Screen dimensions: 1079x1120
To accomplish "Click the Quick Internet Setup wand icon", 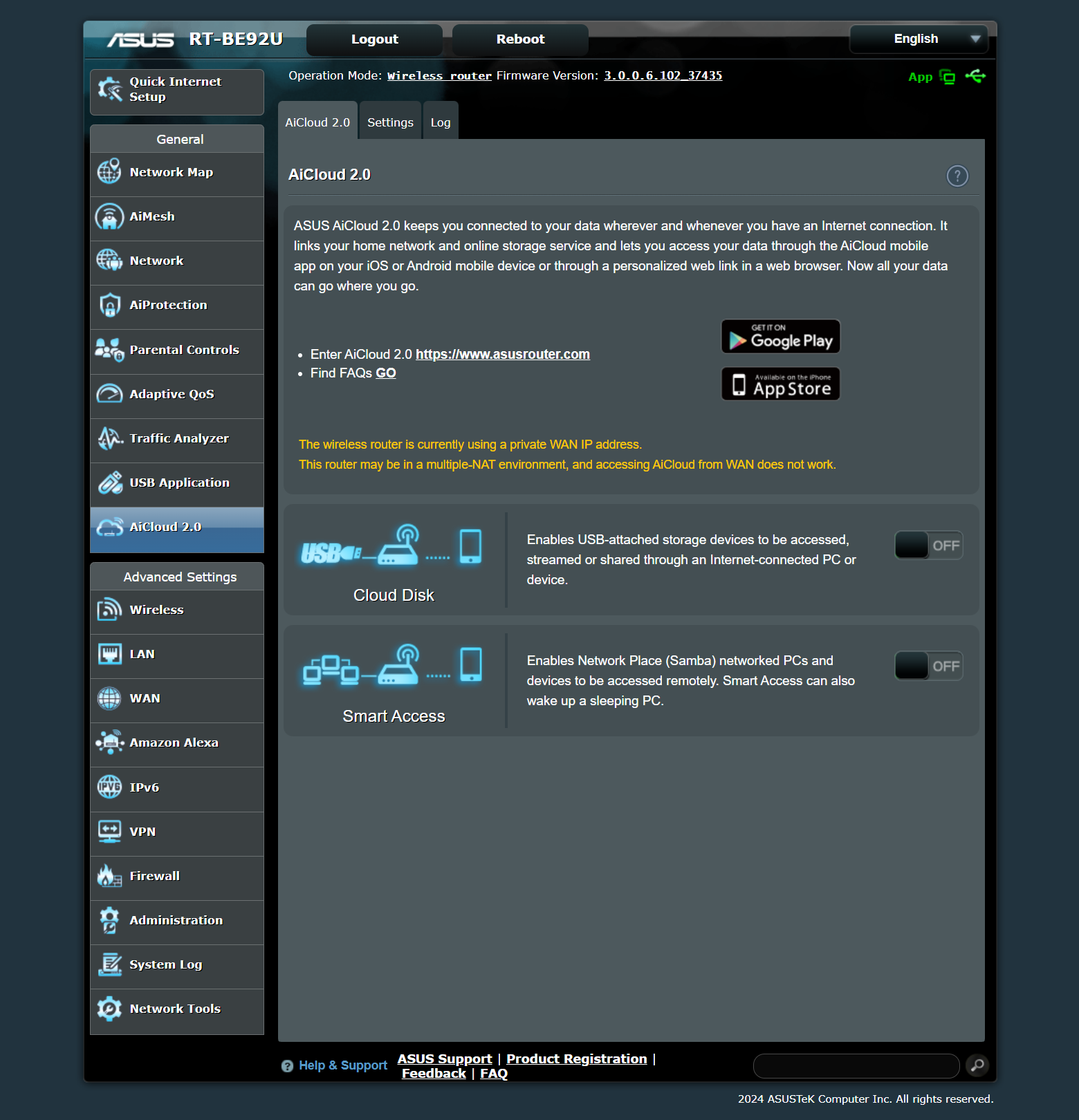I will [110, 89].
